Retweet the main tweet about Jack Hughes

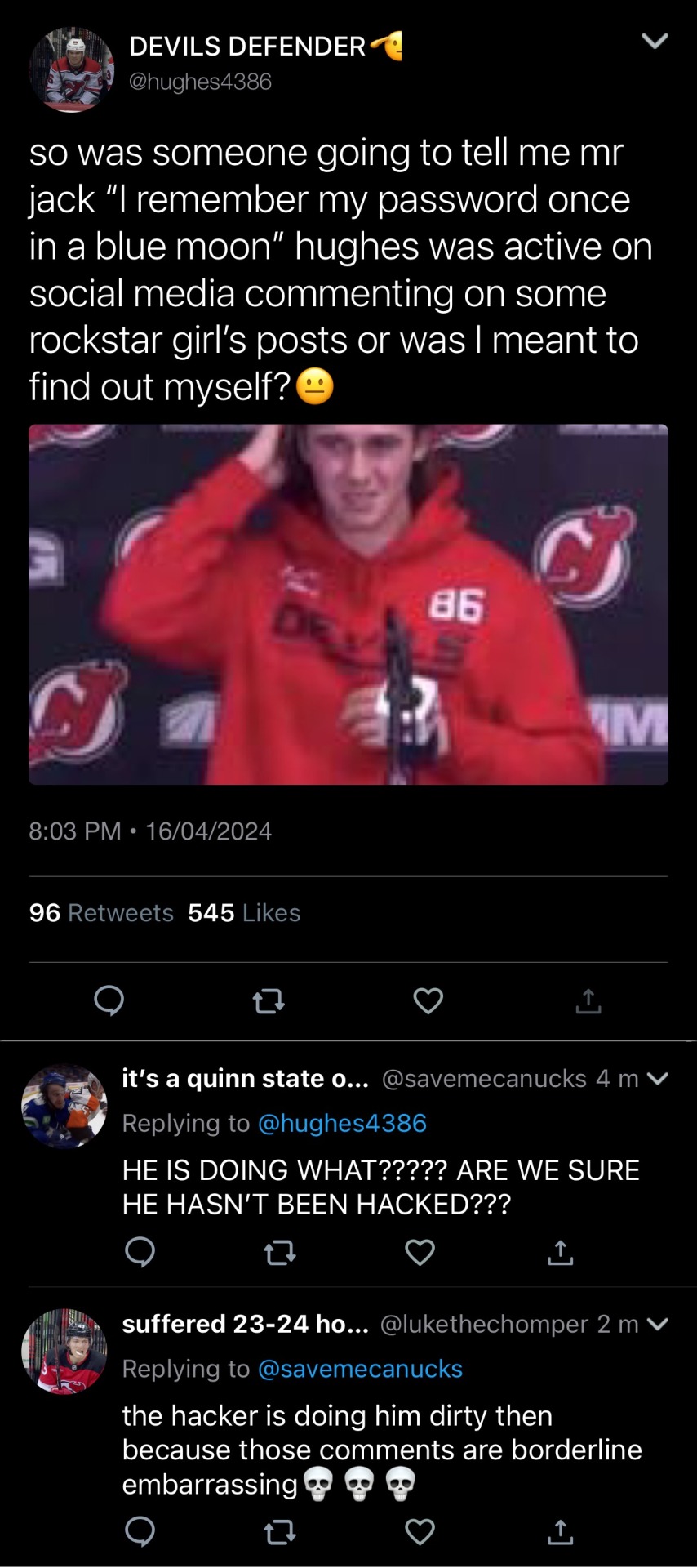(269, 1000)
